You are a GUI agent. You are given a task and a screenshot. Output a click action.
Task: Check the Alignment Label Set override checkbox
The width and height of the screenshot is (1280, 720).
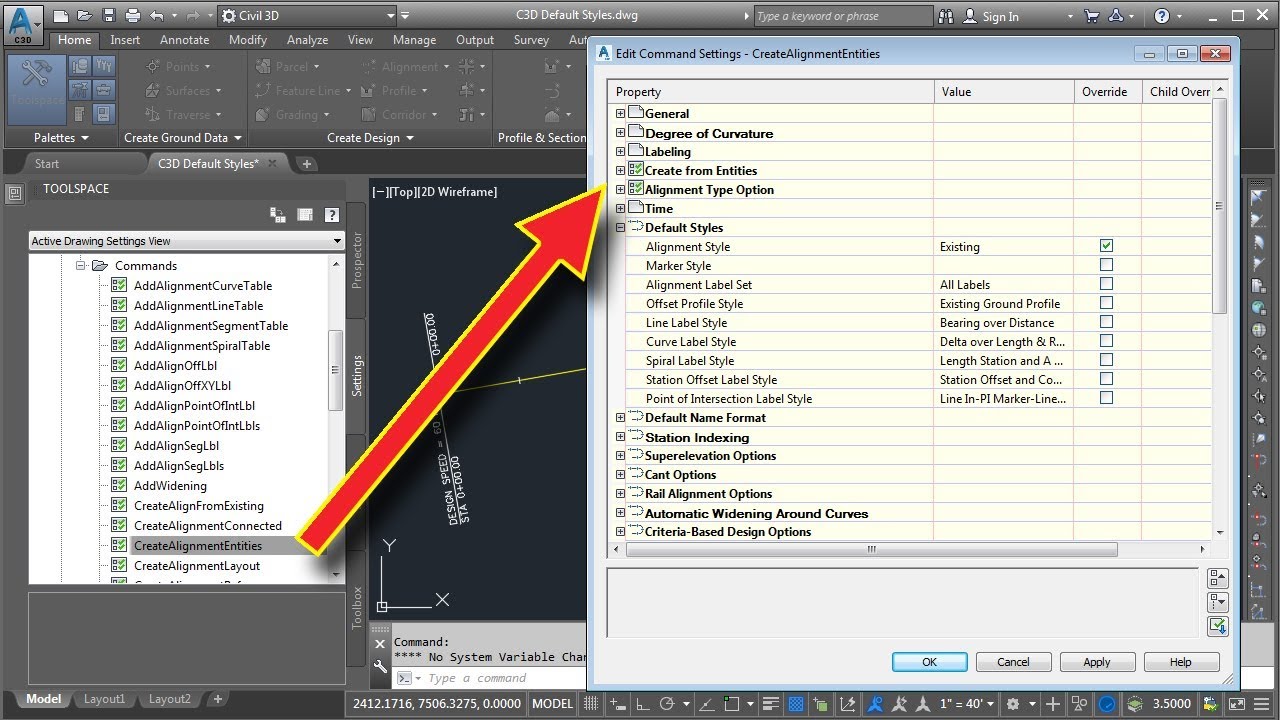1106,284
